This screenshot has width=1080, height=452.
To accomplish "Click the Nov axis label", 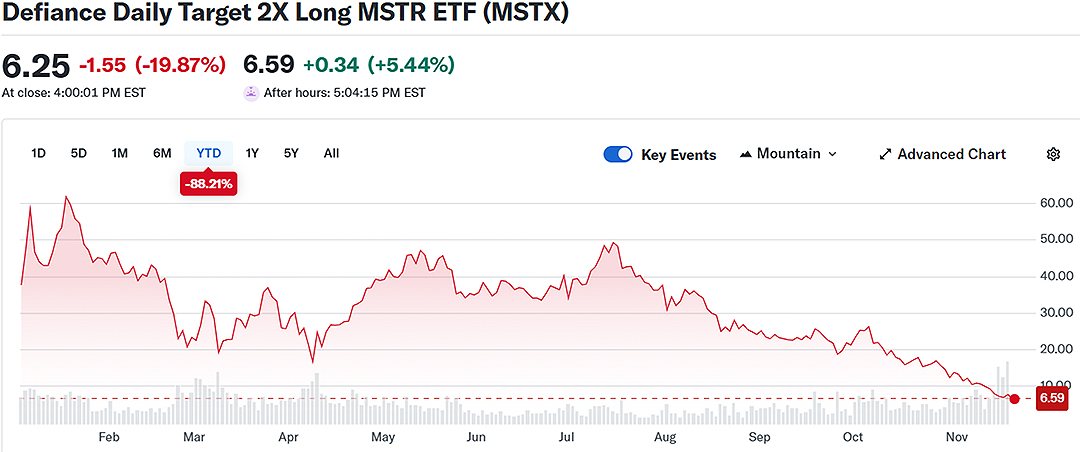I will coord(955,438).
